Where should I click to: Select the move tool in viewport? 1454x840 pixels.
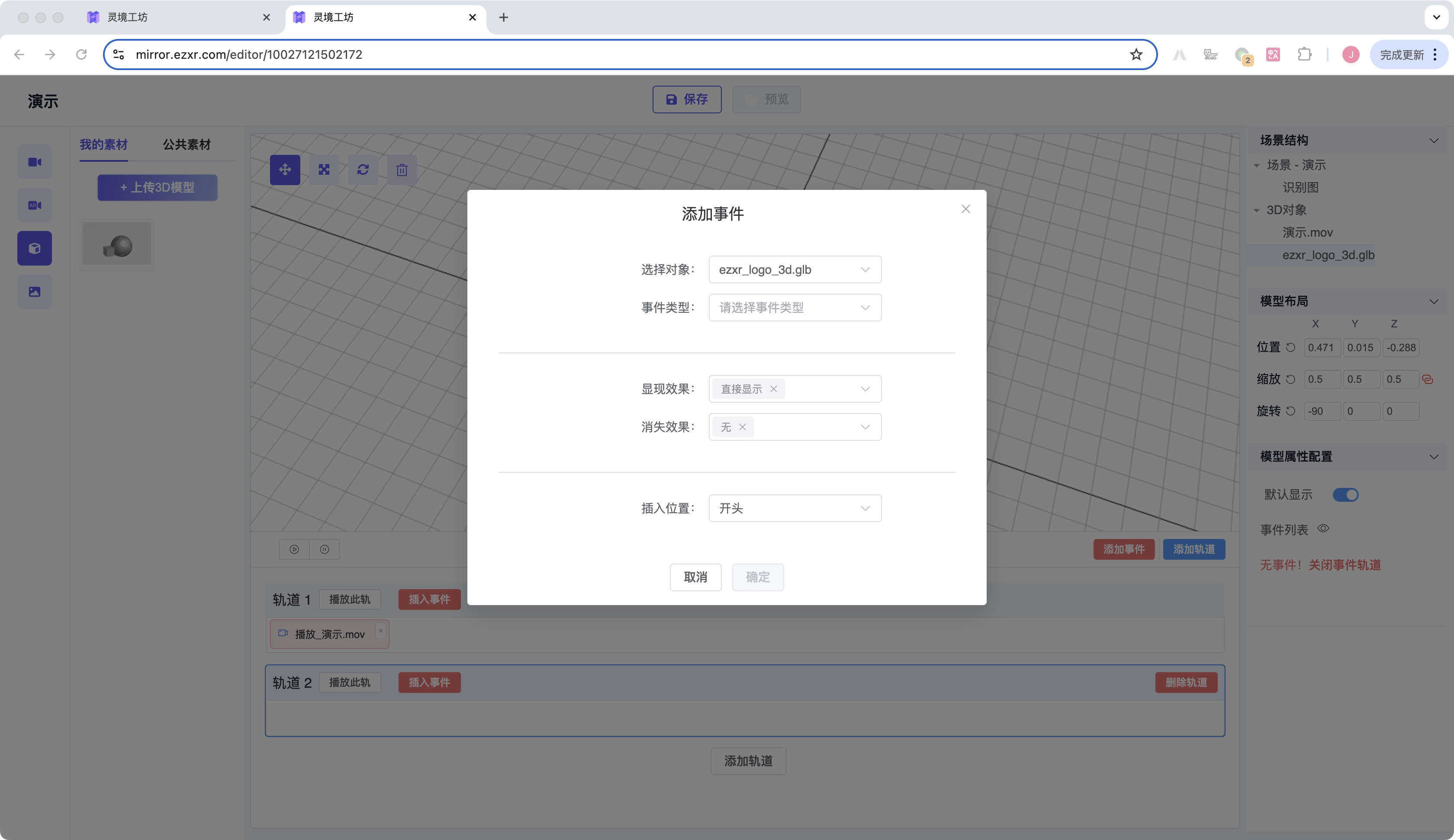(285, 170)
